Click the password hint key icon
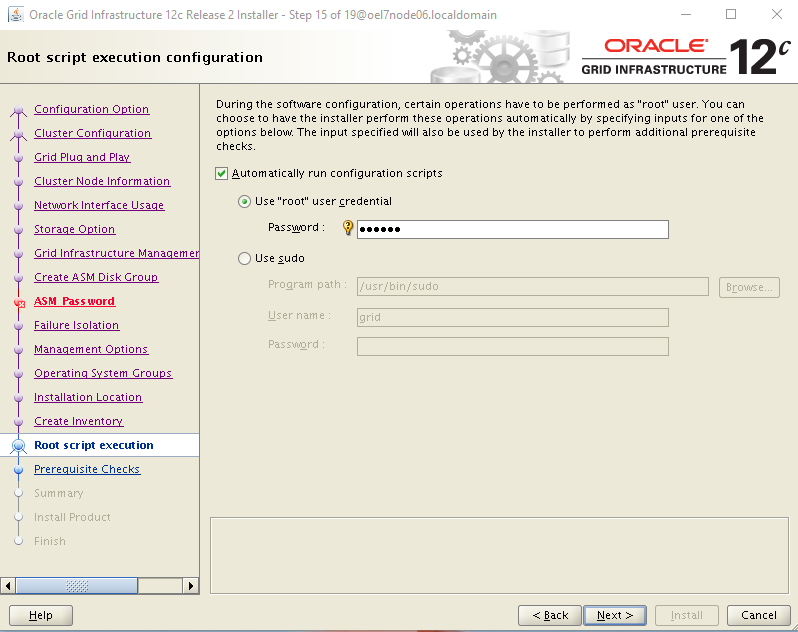Image resolution: width=798 pixels, height=632 pixels. [x=348, y=228]
